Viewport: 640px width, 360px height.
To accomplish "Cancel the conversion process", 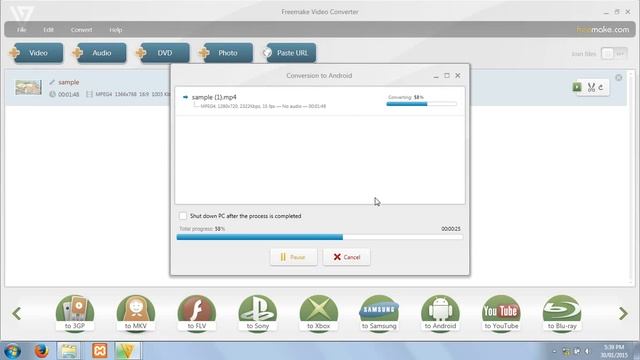I will click(347, 257).
